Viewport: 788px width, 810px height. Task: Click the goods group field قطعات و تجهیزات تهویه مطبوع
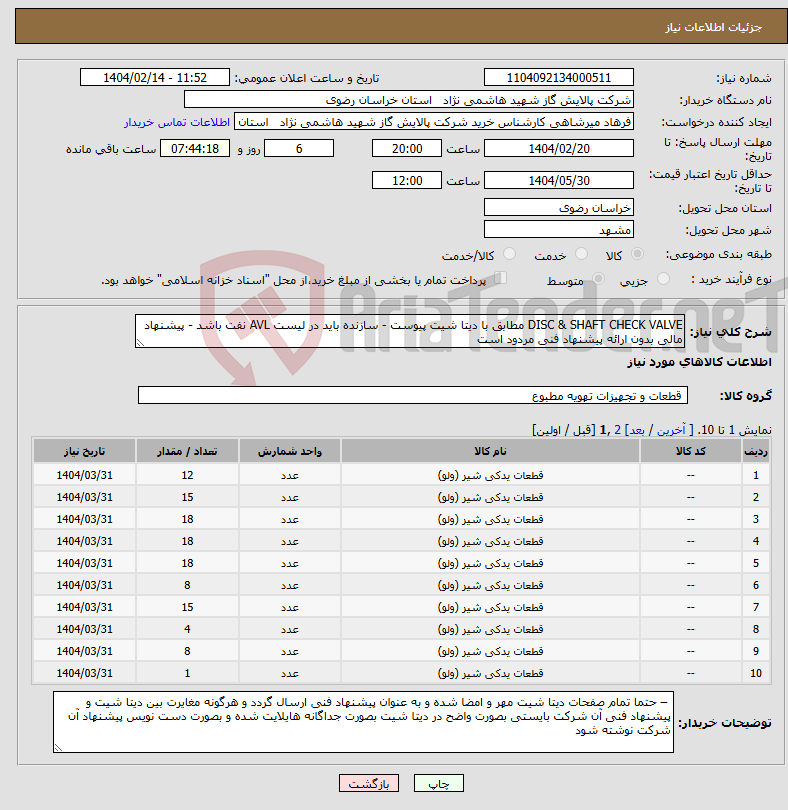pyautogui.click(x=413, y=395)
